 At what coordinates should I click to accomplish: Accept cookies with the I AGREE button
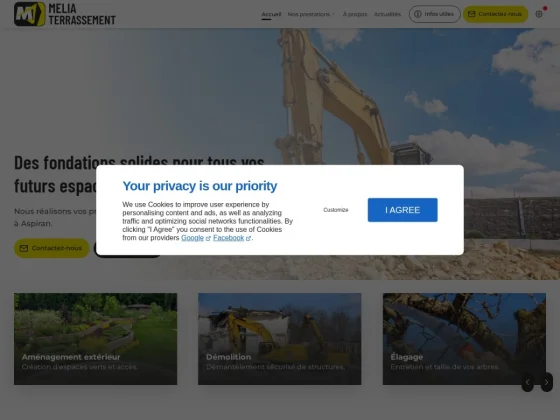(402, 210)
